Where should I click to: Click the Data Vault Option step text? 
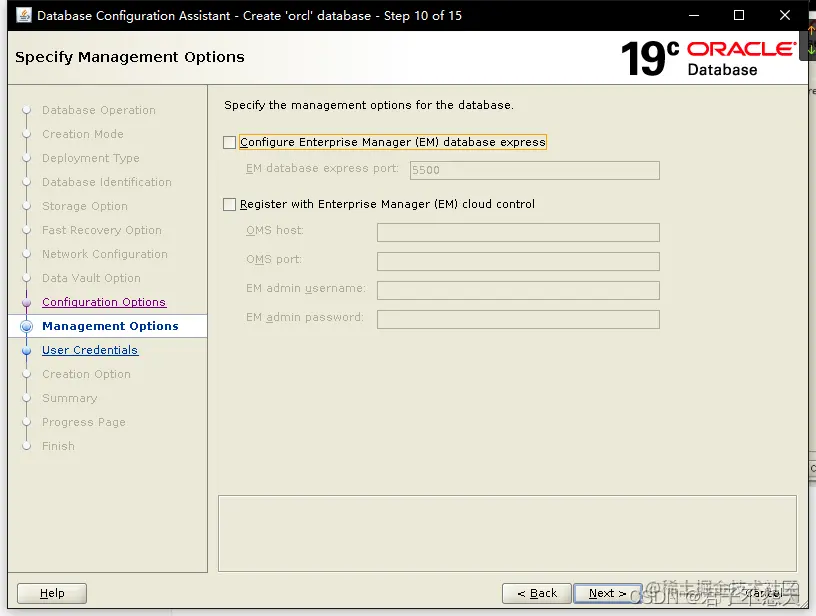(x=91, y=278)
